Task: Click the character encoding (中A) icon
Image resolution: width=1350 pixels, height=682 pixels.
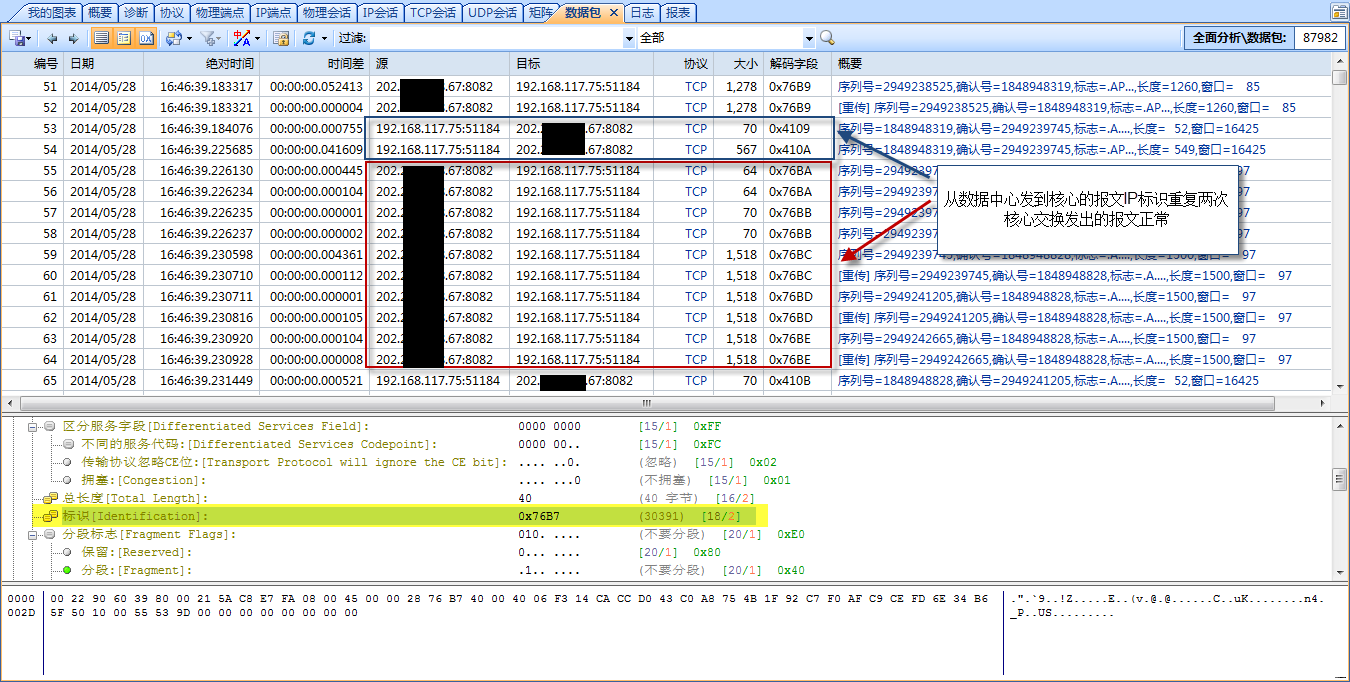Action: tap(242, 38)
